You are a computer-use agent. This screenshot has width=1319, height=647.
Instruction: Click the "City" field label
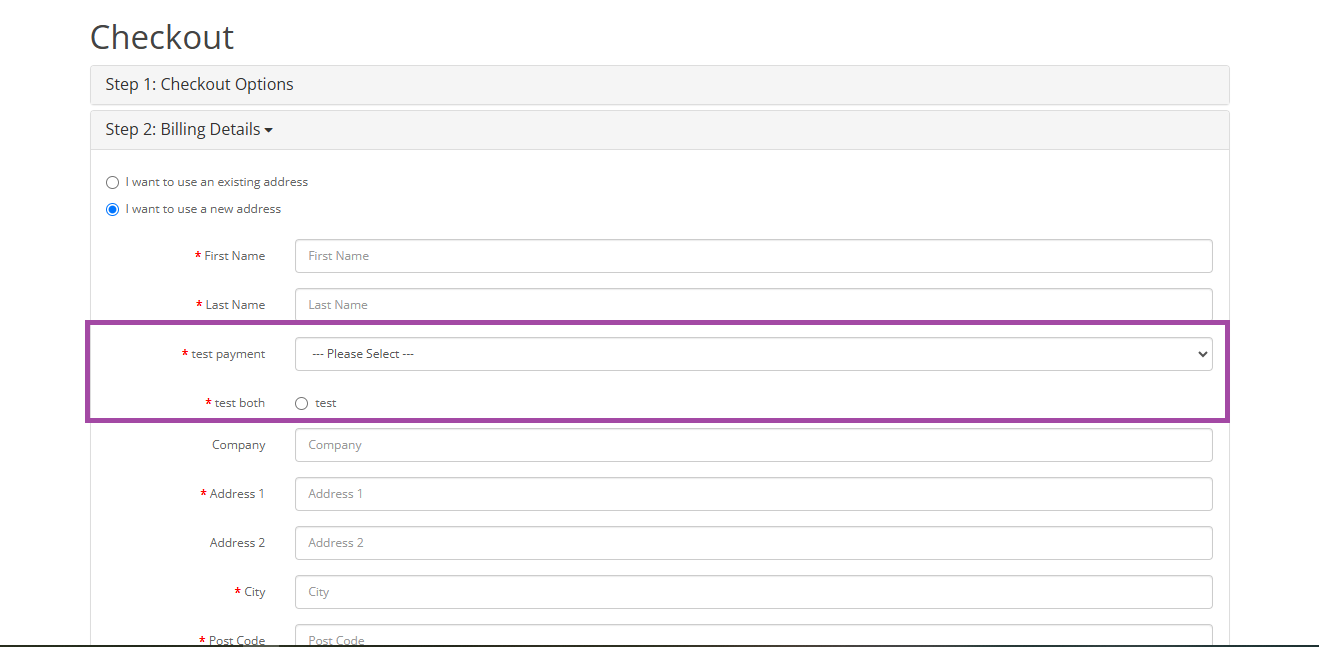(x=255, y=592)
